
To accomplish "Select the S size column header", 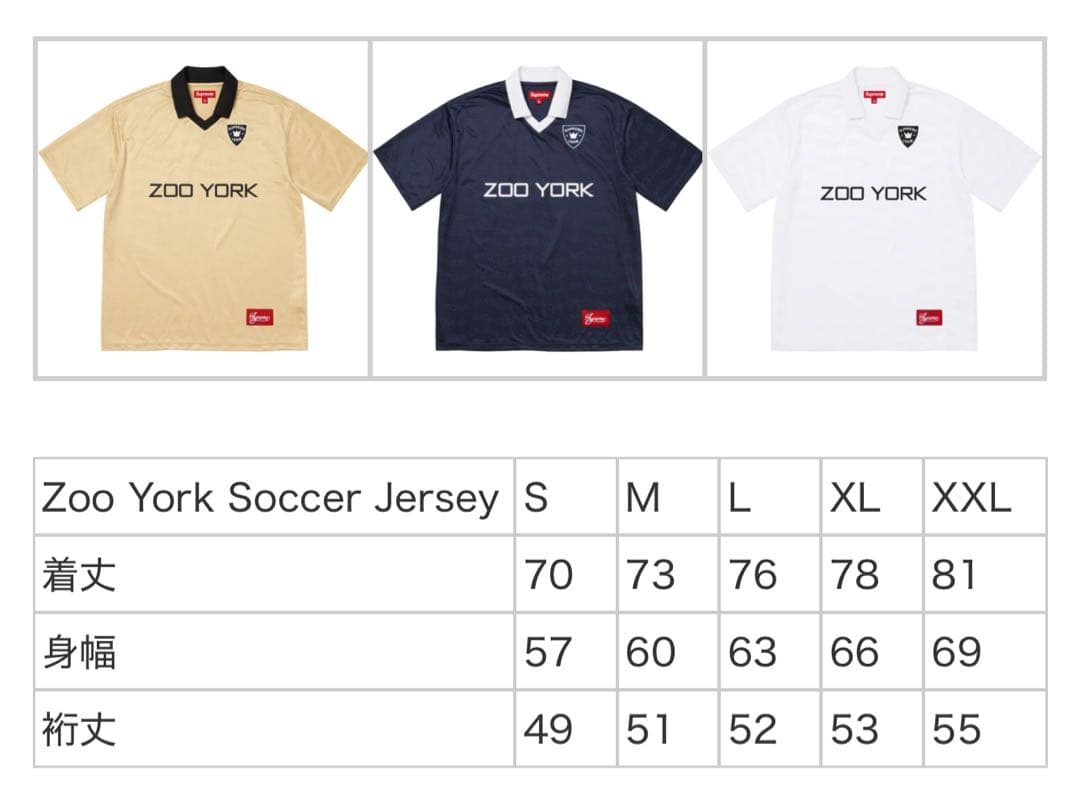I will point(565,497).
